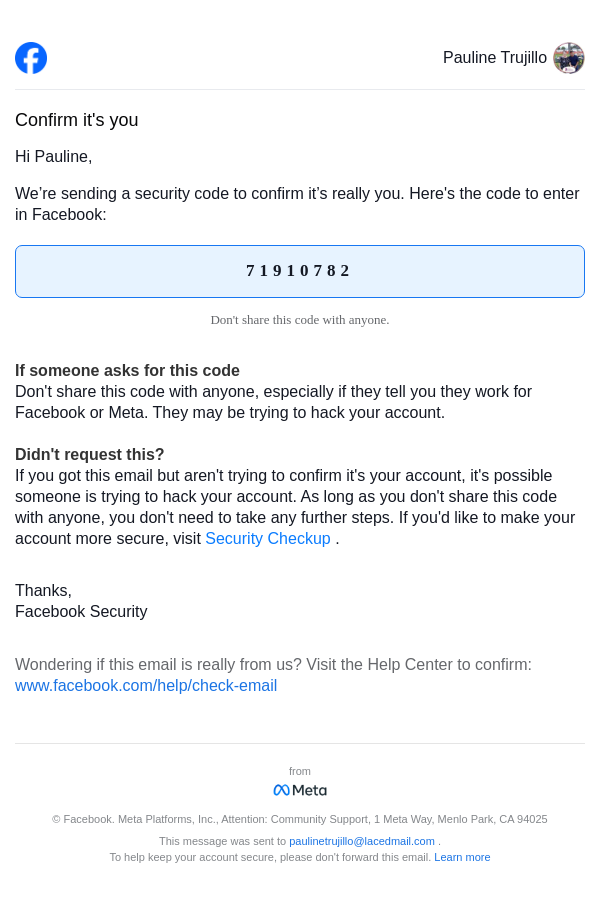Click the Pauline Trujillo name in header
Screen dimensions: 600x913
coord(495,58)
